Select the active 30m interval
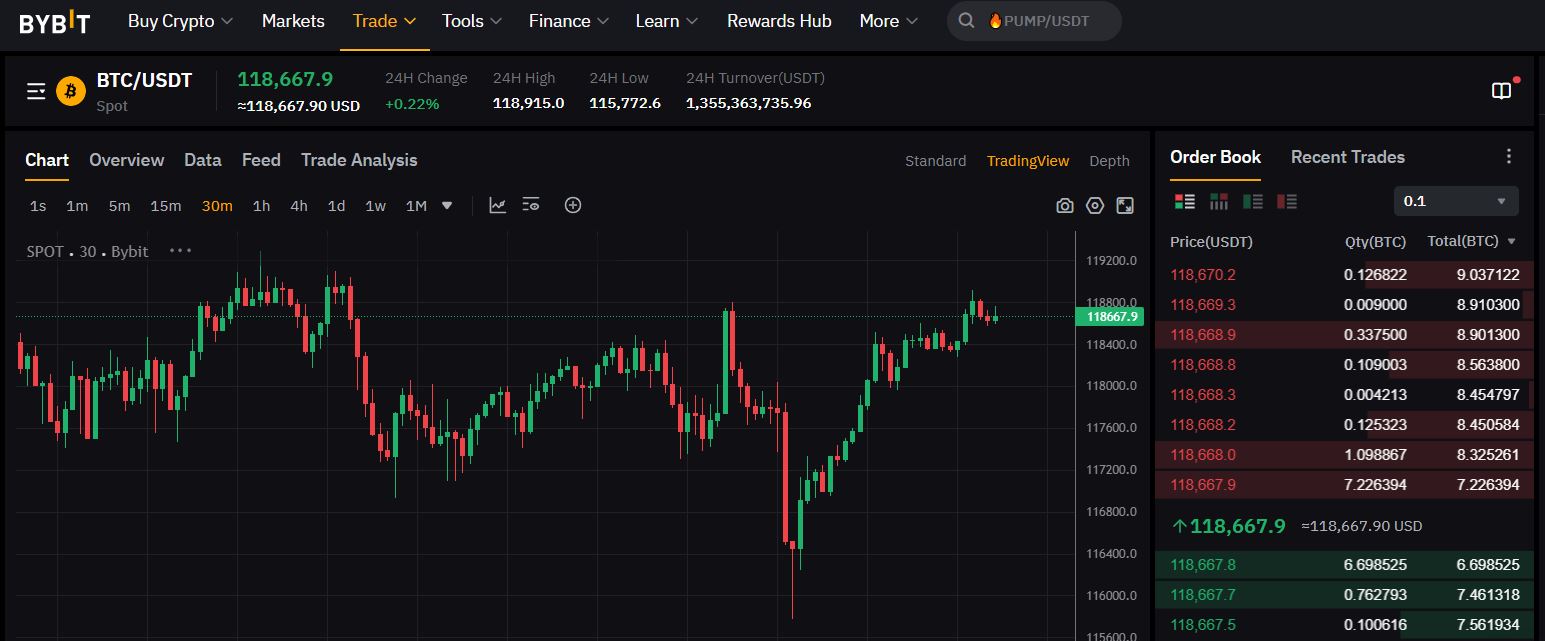Viewport: 1545px width, 641px height. click(x=217, y=206)
